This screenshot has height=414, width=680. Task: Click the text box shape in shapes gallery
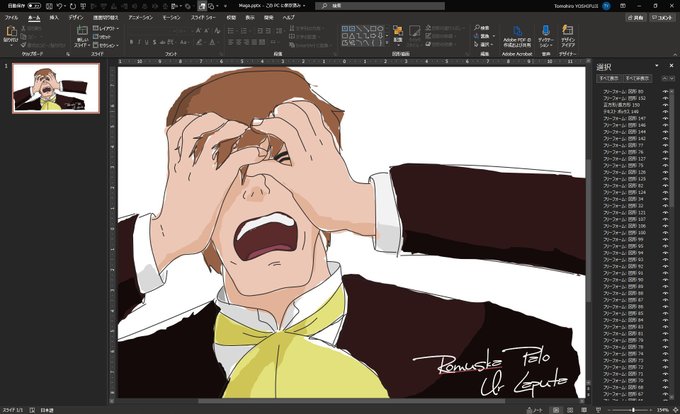click(x=345, y=29)
